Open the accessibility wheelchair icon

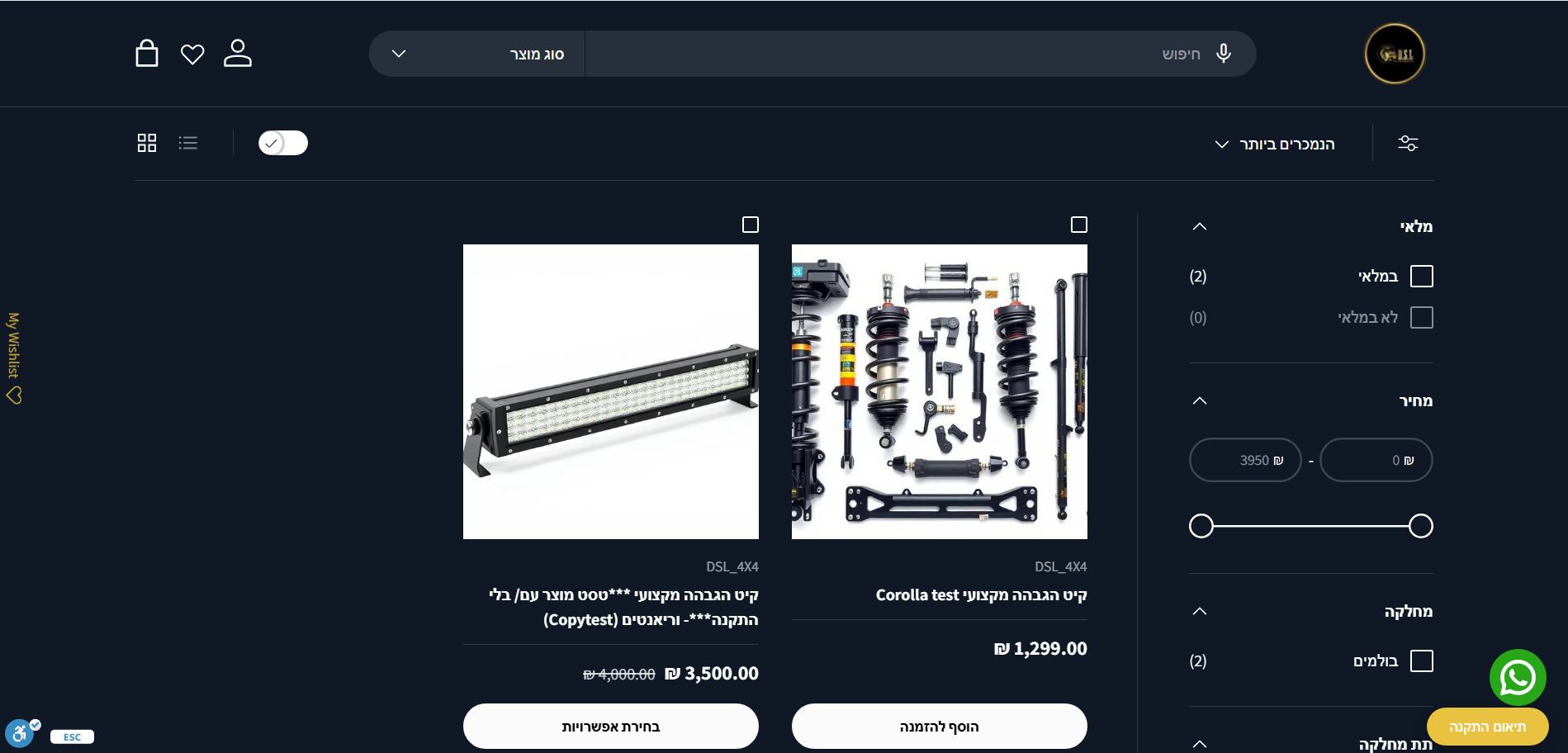(20, 733)
